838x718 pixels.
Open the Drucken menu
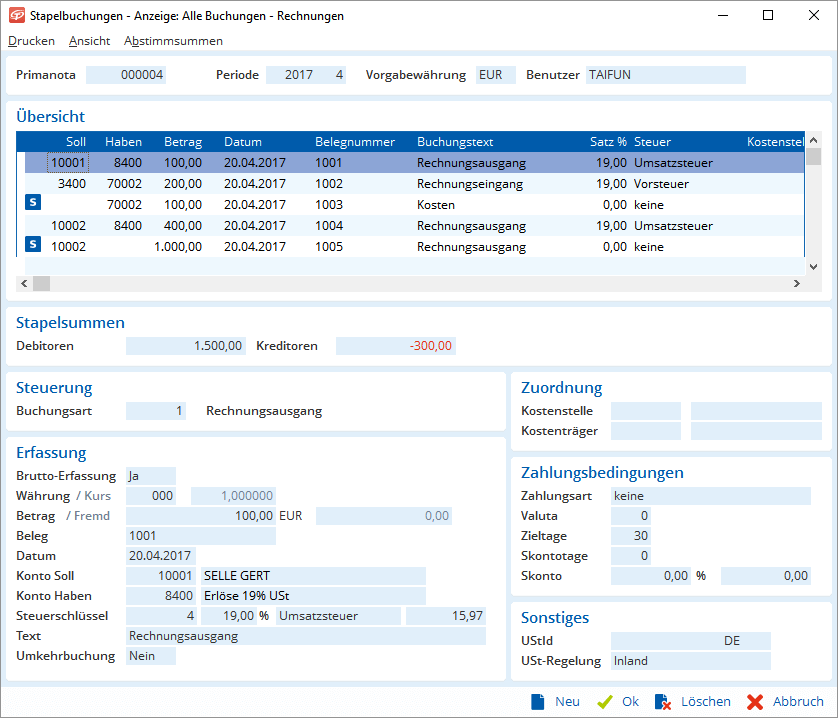tap(31, 41)
